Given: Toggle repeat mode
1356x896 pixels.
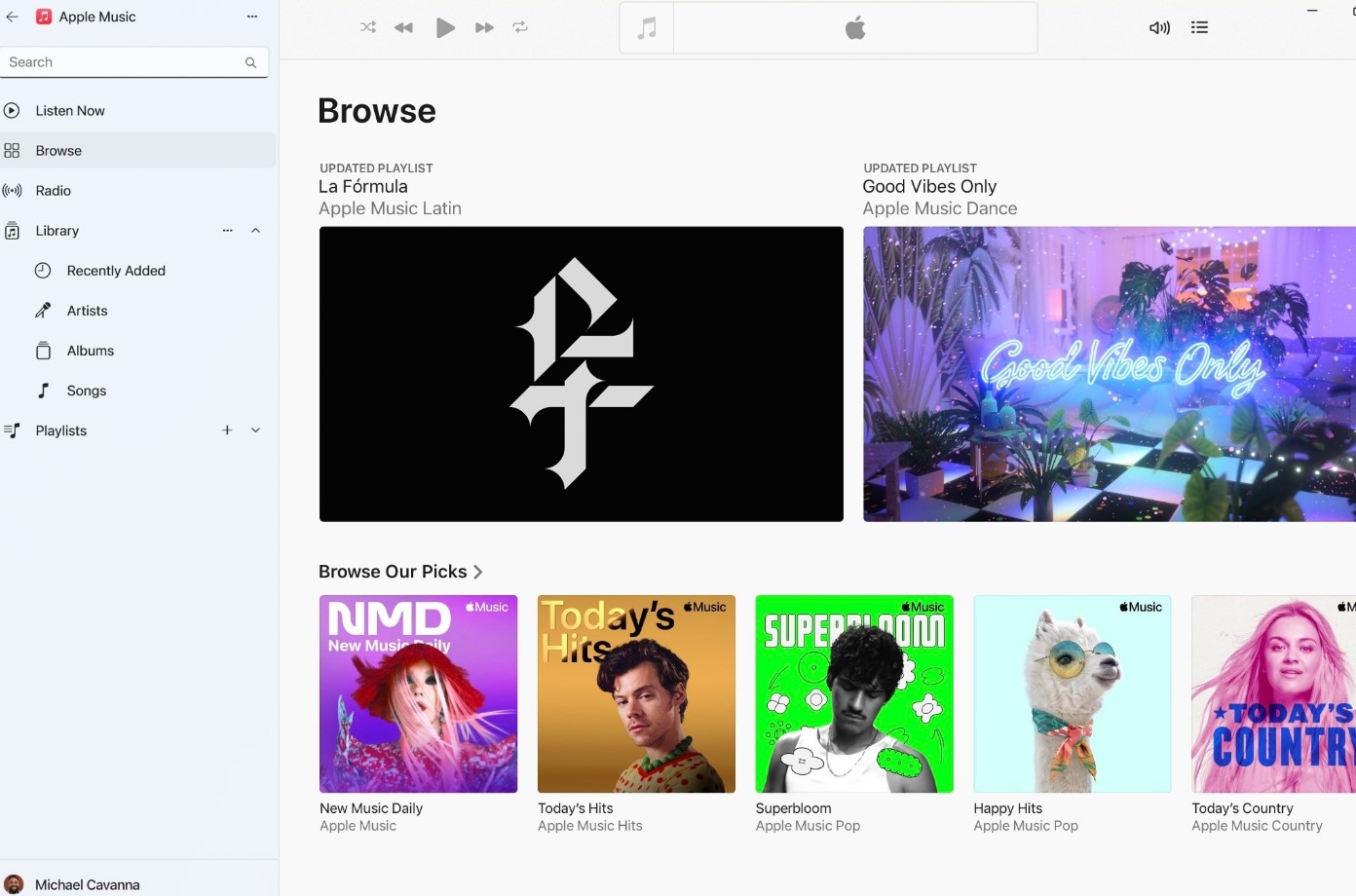Looking at the screenshot, I should pyautogui.click(x=520, y=27).
